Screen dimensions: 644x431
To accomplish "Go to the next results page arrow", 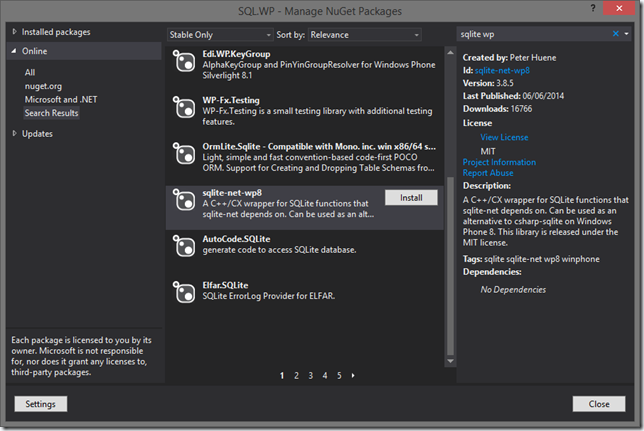I will 353,376.
